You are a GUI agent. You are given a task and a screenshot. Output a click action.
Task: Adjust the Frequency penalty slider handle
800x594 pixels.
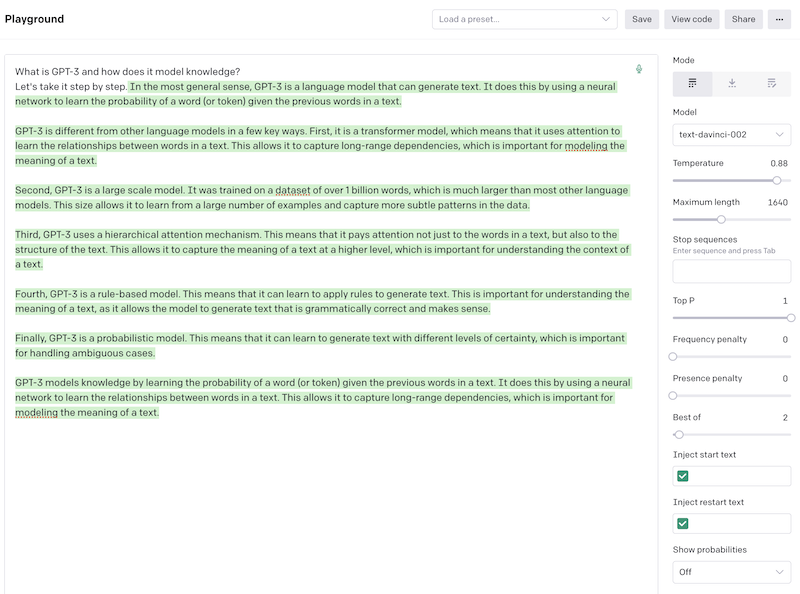(x=673, y=357)
